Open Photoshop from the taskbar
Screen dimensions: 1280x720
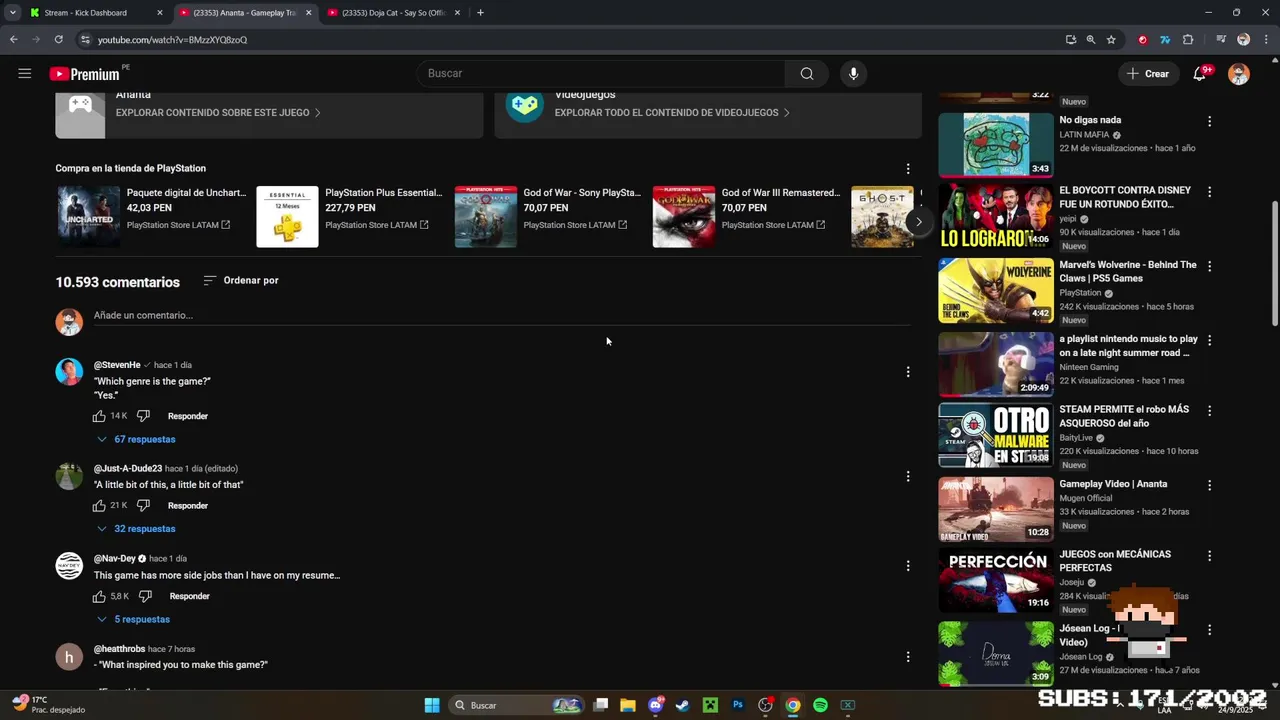738,705
